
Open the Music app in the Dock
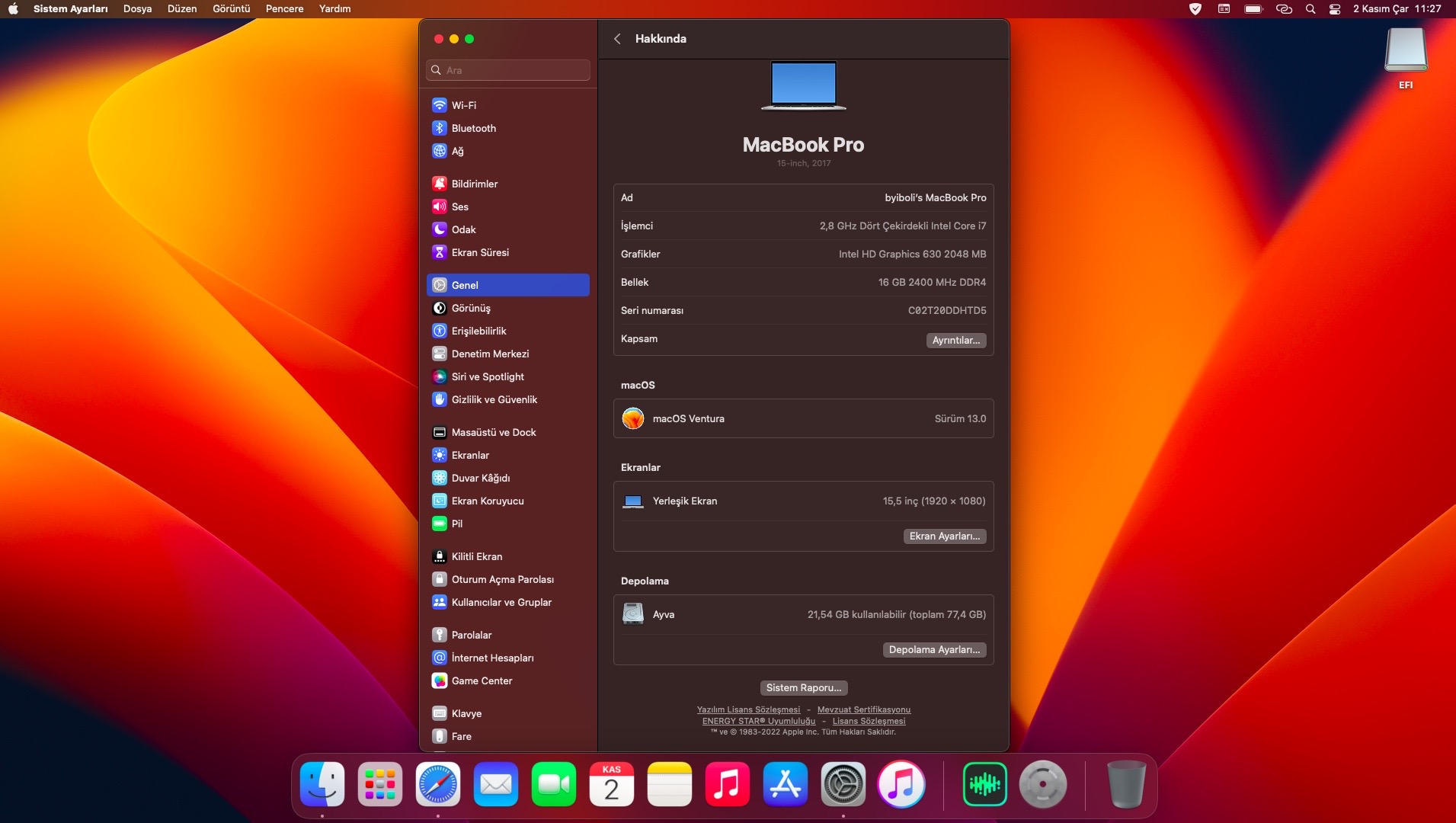[728, 783]
